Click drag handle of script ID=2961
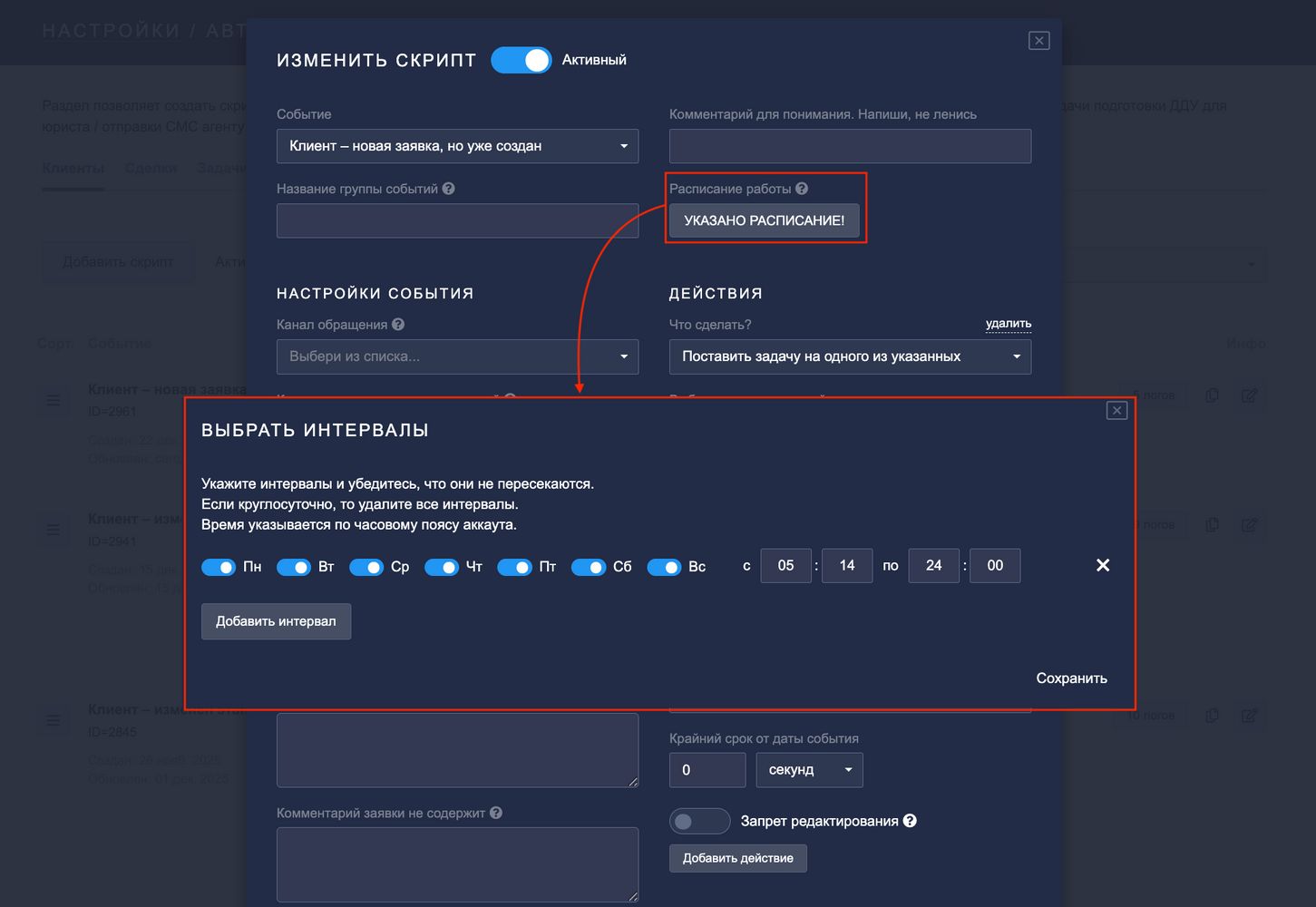 click(x=54, y=400)
